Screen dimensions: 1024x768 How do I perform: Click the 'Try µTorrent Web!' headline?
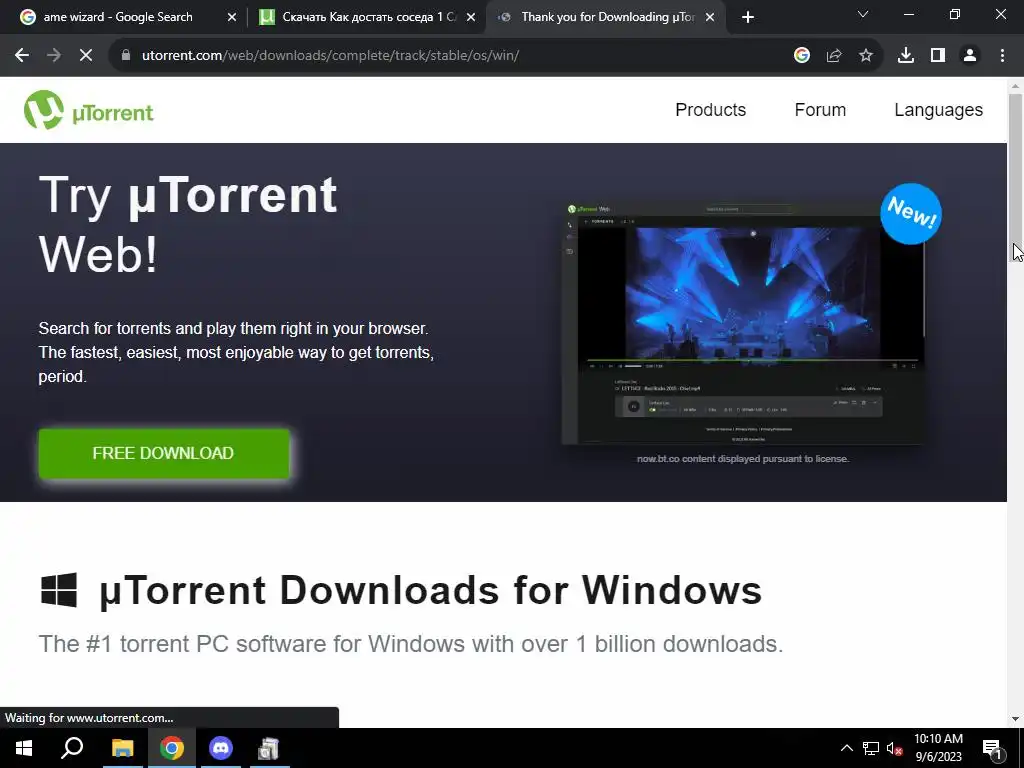coord(188,224)
